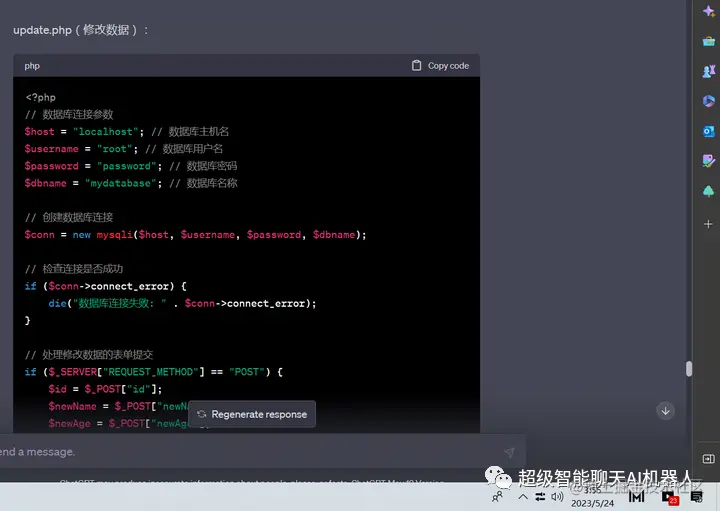Click the $newName variable in code
Image resolution: width=720 pixels, height=511 pixels.
(x=73, y=406)
